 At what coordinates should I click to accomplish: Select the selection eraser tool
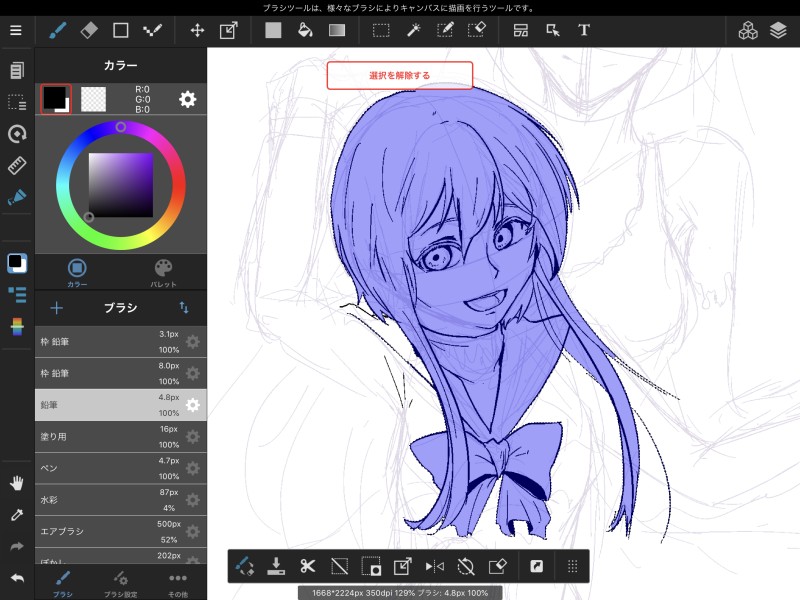477,30
